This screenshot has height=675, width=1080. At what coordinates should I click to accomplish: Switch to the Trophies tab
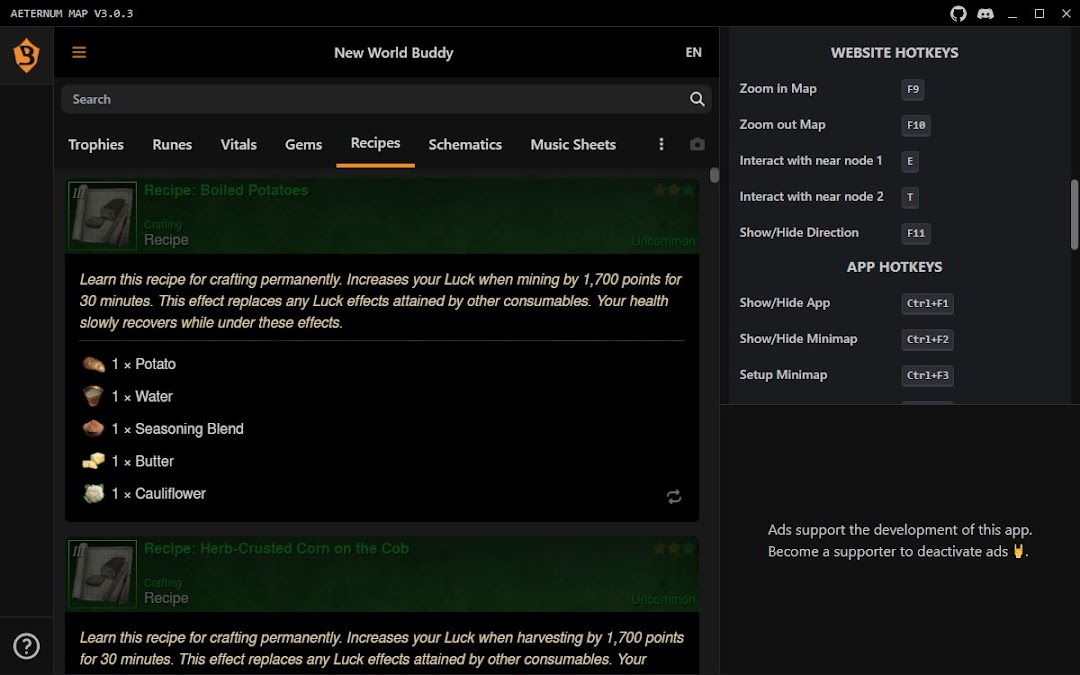tap(96, 145)
